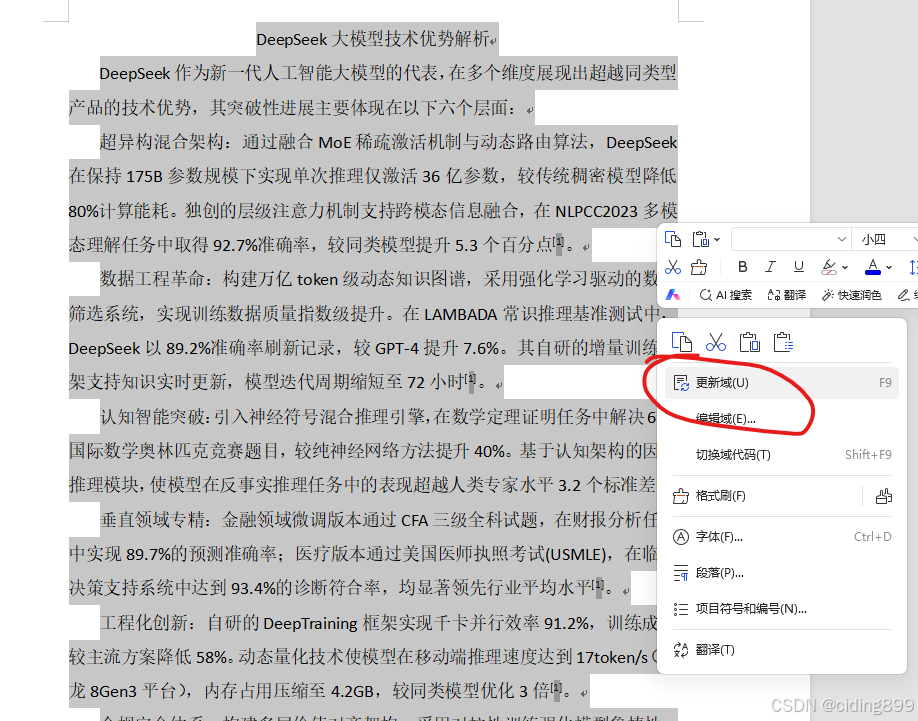Toggle Italic formatting (I)
Image resolution: width=918 pixels, height=721 pixels.
point(770,267)
